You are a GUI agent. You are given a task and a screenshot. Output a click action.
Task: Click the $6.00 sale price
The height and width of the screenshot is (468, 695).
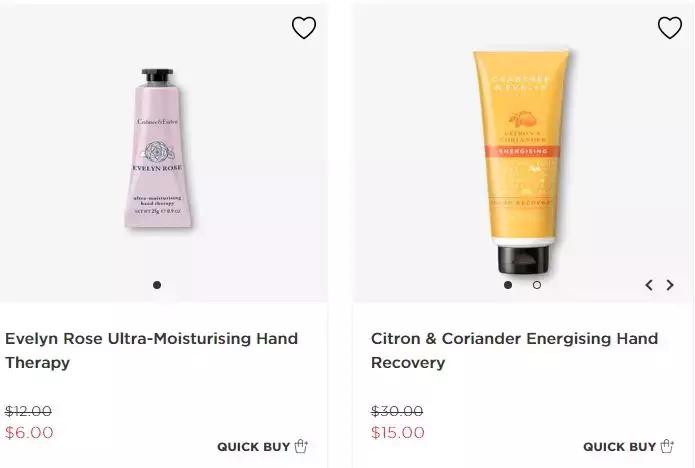click(x=29, y=433)
